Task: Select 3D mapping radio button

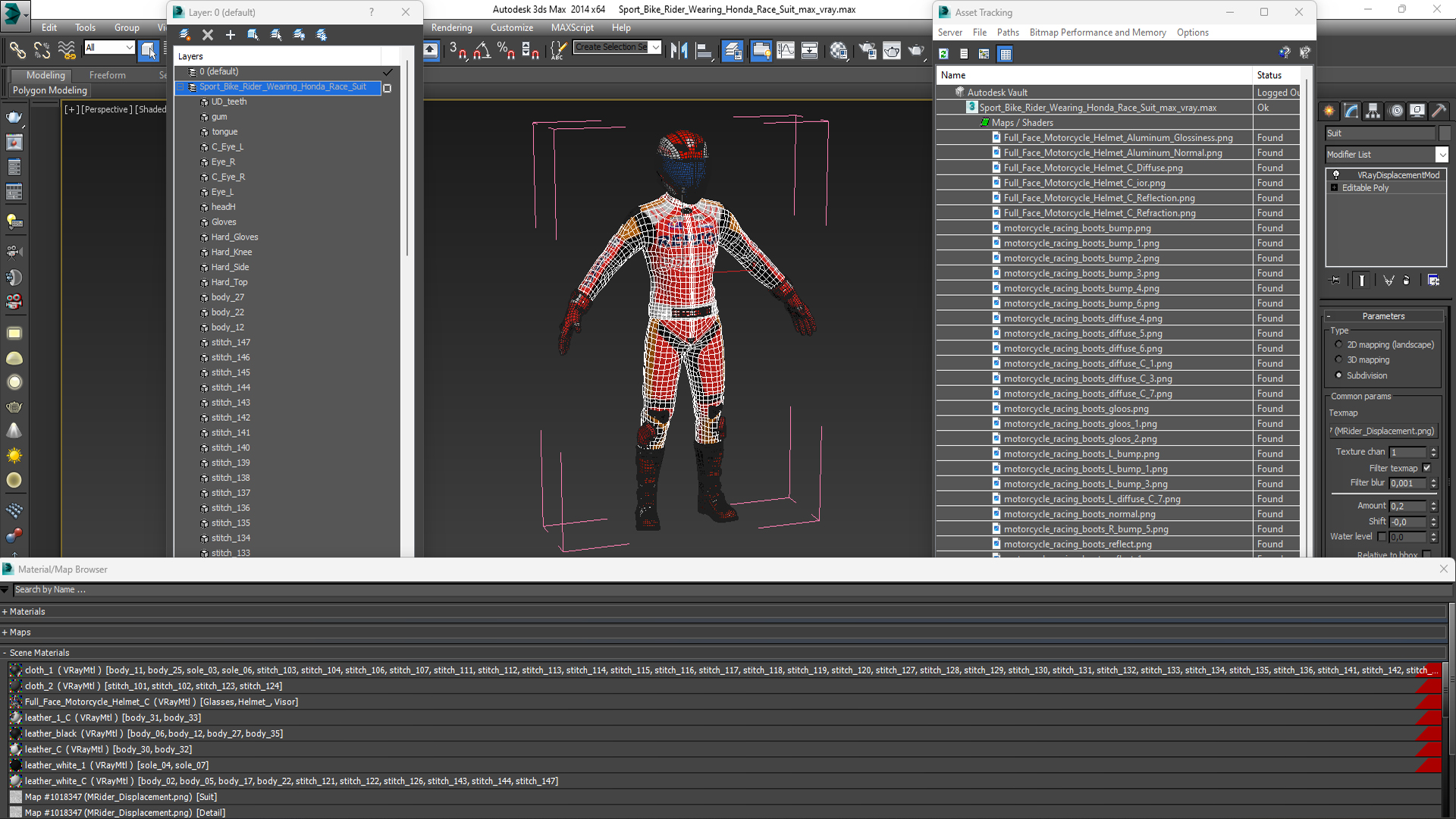Action: pyautogui.click(x=1338, y=359)
